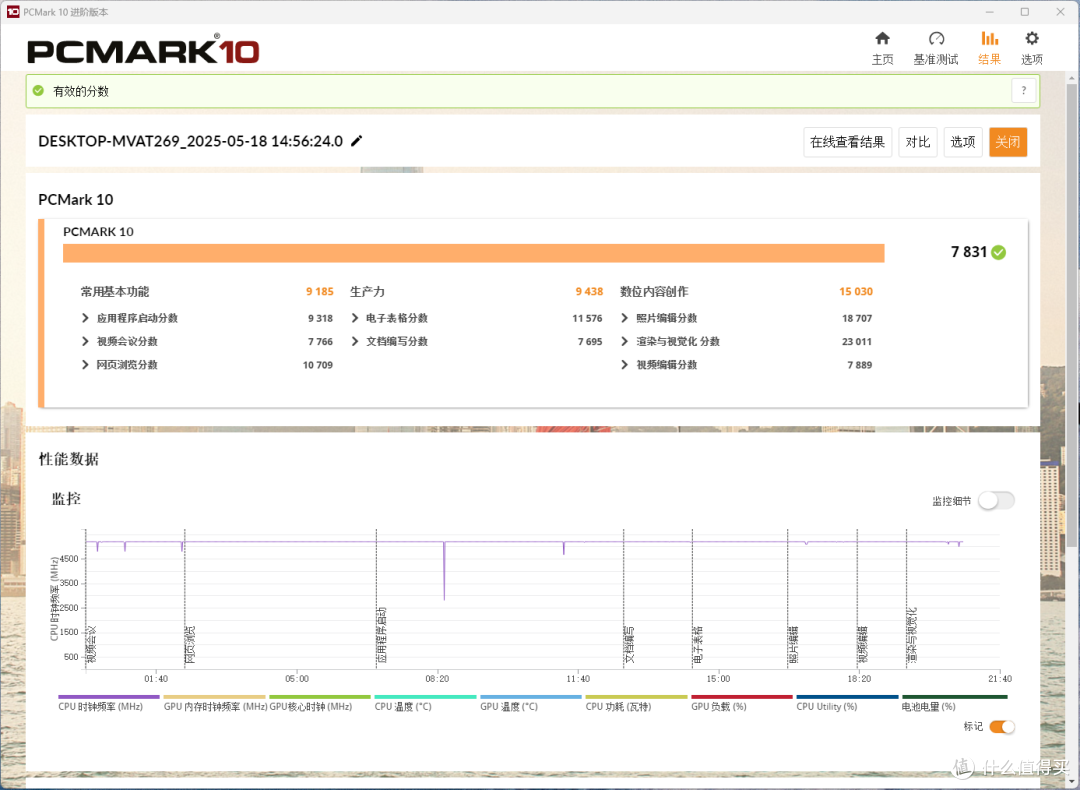Click the vertical scrollbar

[1072, 317]
